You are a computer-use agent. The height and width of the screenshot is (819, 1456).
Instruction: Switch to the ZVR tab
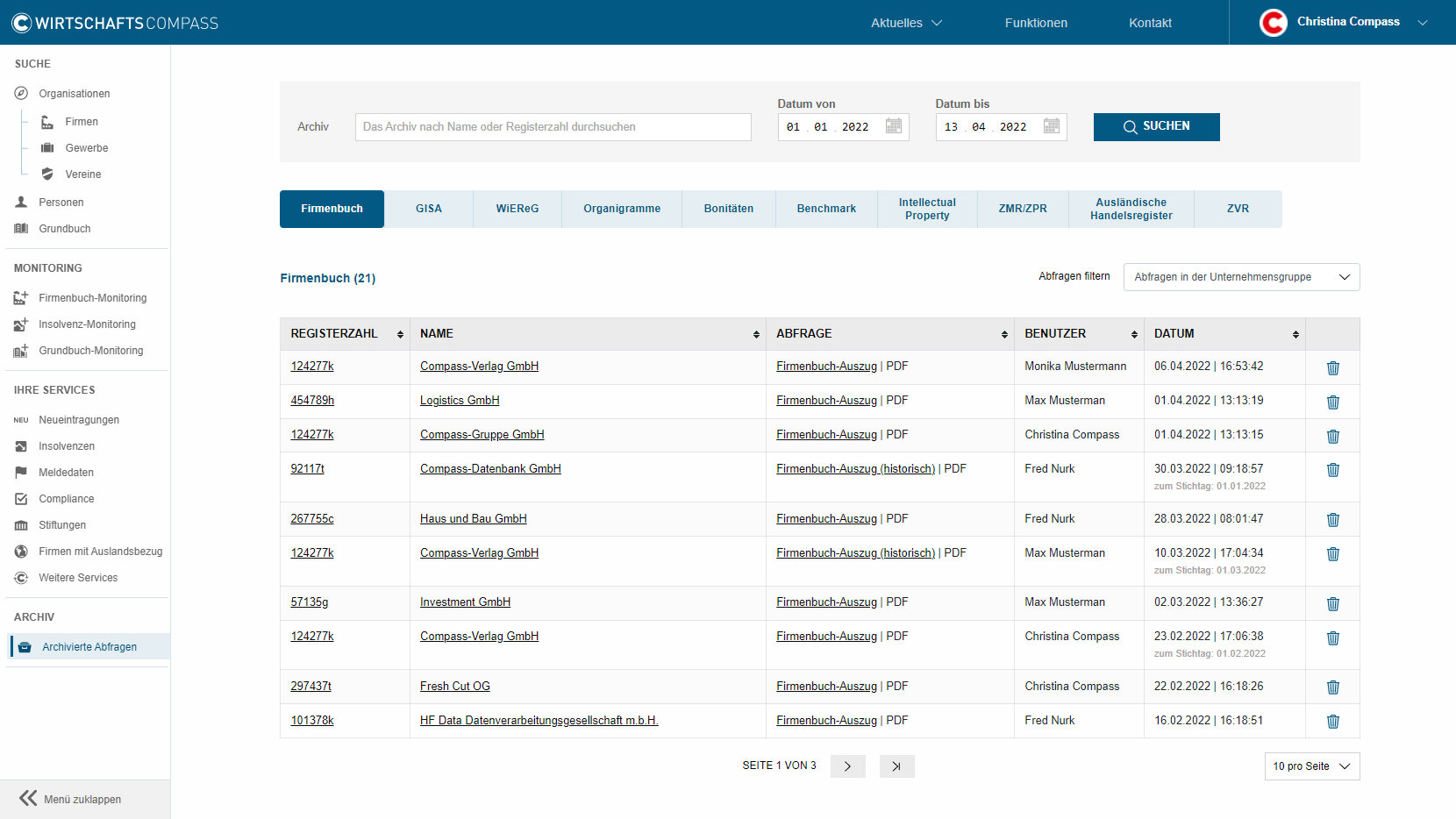point(1238,209)
